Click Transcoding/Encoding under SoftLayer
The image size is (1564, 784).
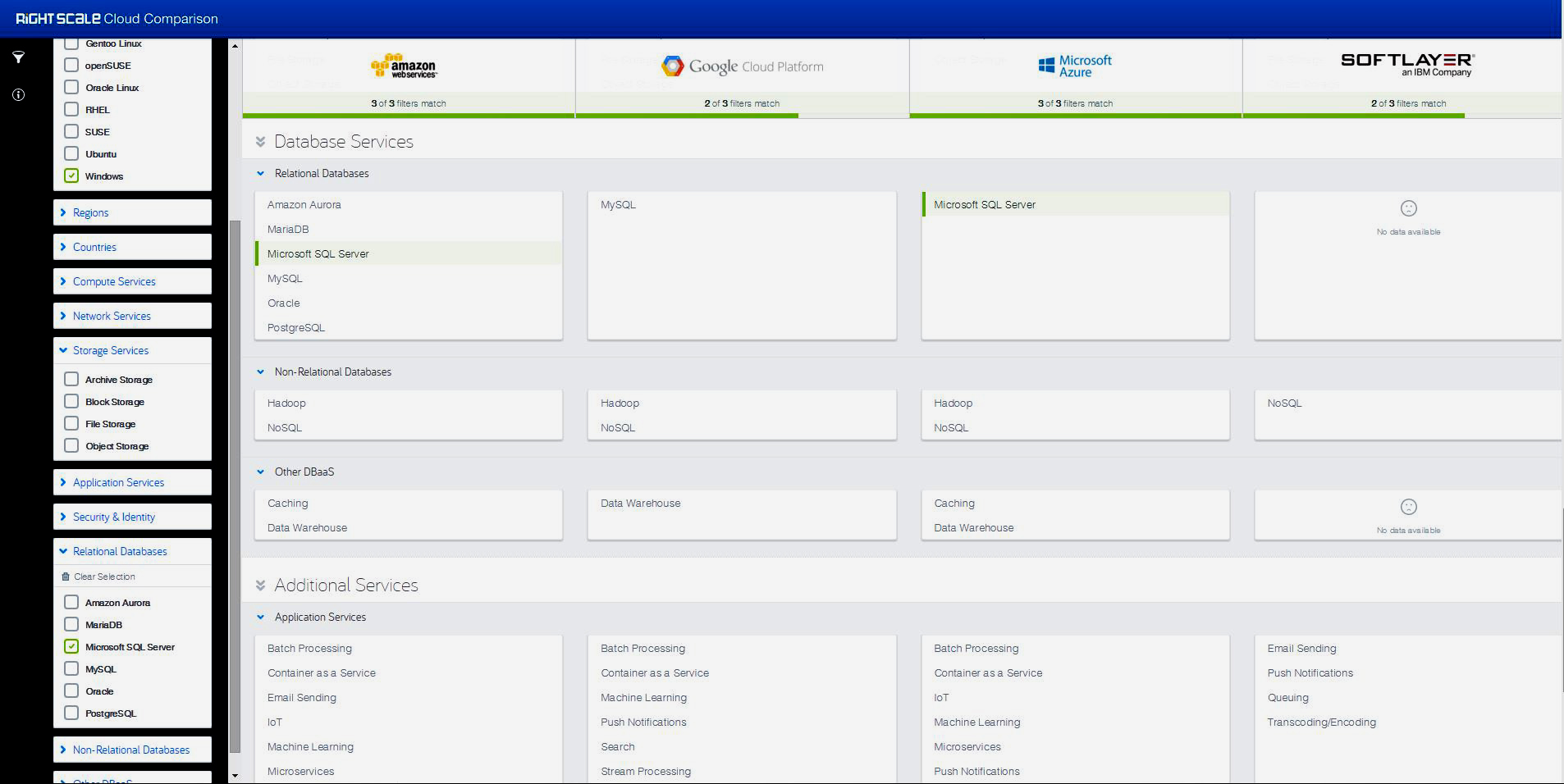click(x=1321, y=722)
